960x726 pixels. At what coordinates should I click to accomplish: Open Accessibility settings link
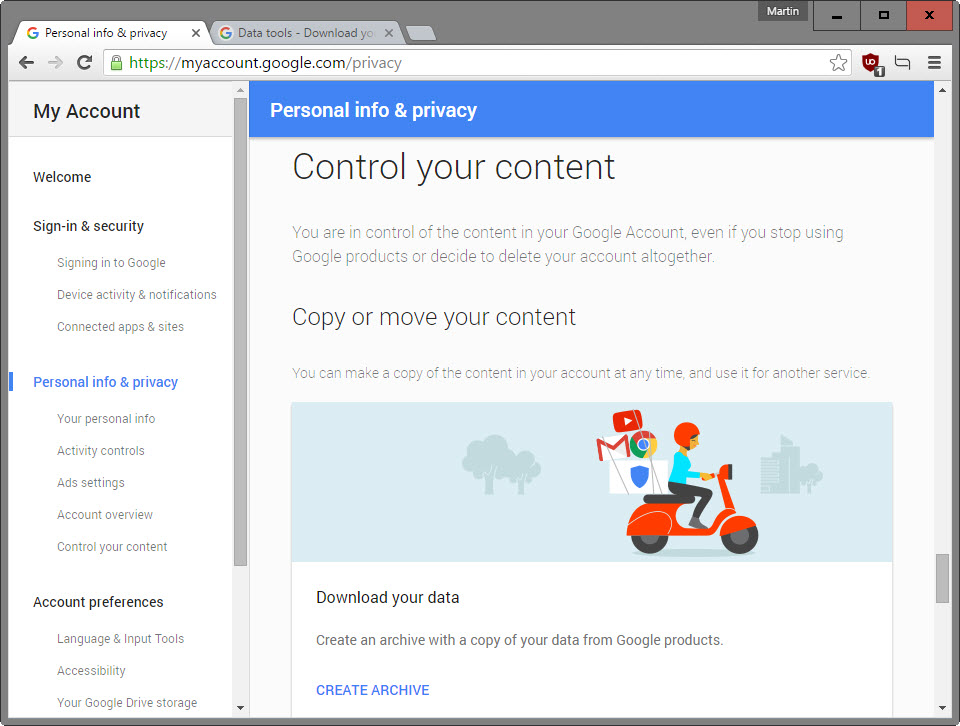pos(91,671)
